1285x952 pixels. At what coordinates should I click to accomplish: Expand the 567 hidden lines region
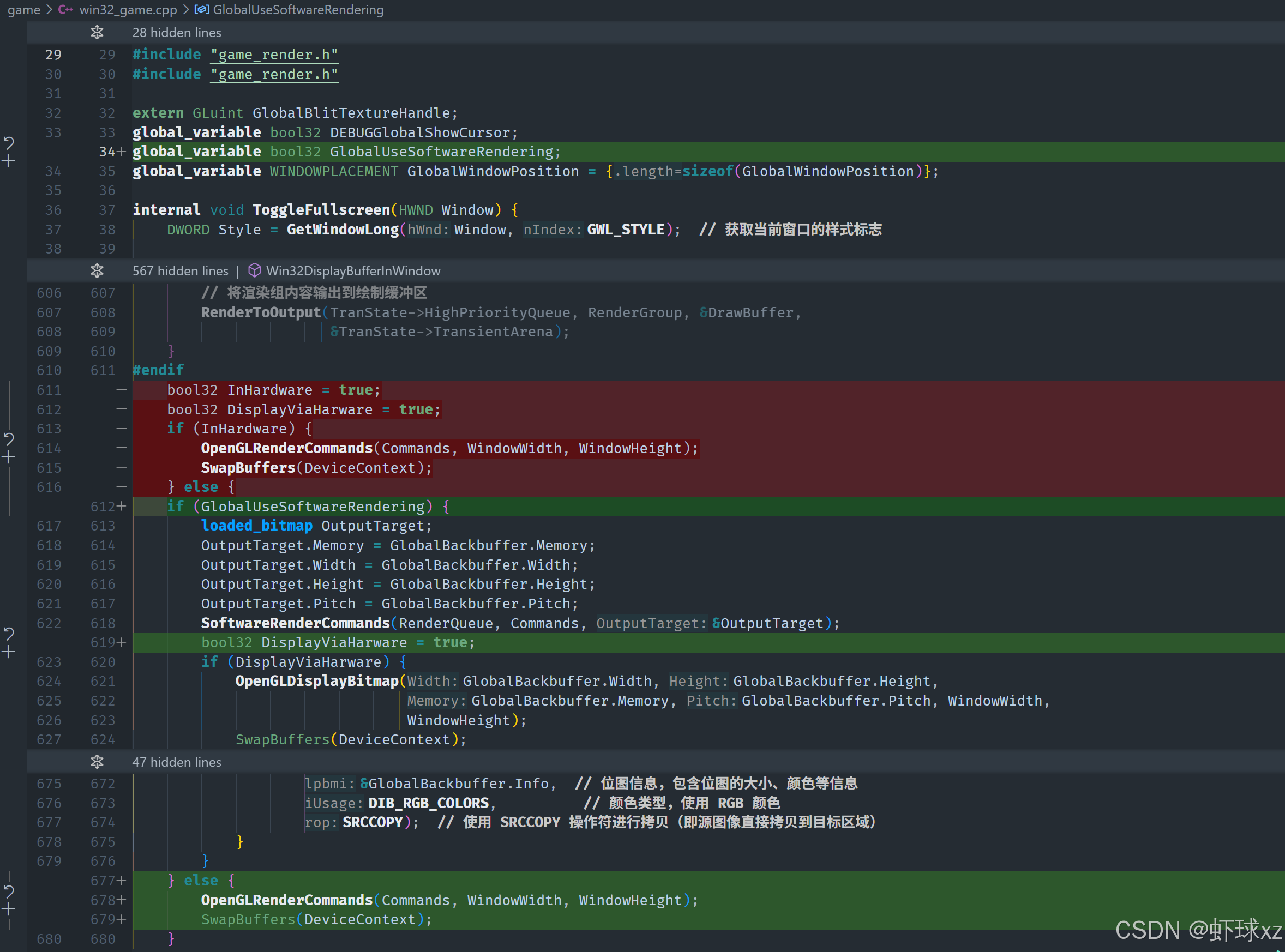pyautogui.click(x=97, y=270)
